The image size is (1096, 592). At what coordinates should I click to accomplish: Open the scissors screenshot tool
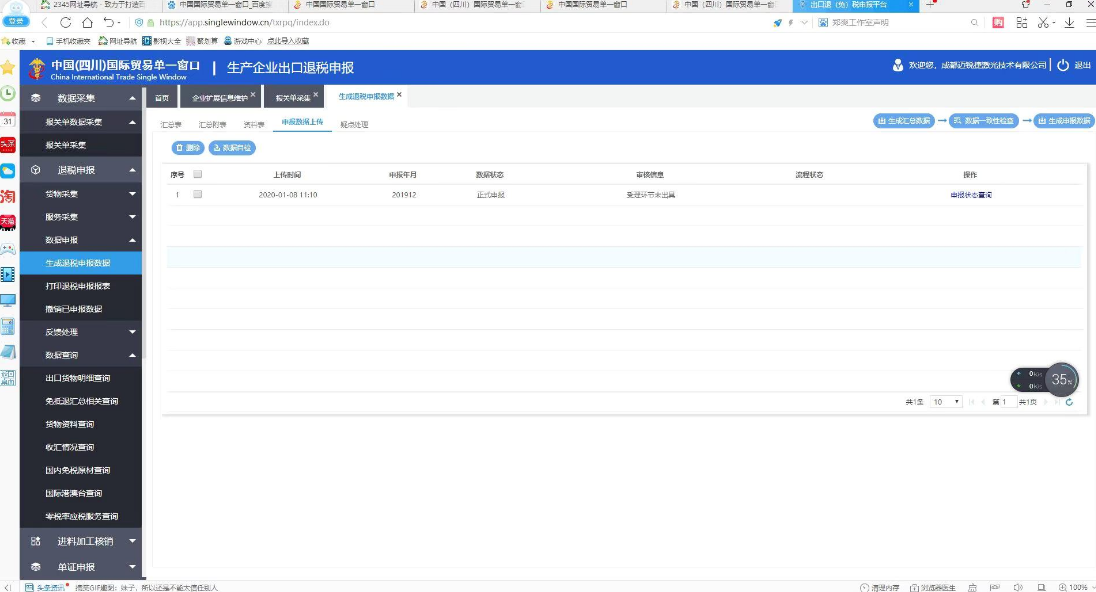pos(1043,22)
